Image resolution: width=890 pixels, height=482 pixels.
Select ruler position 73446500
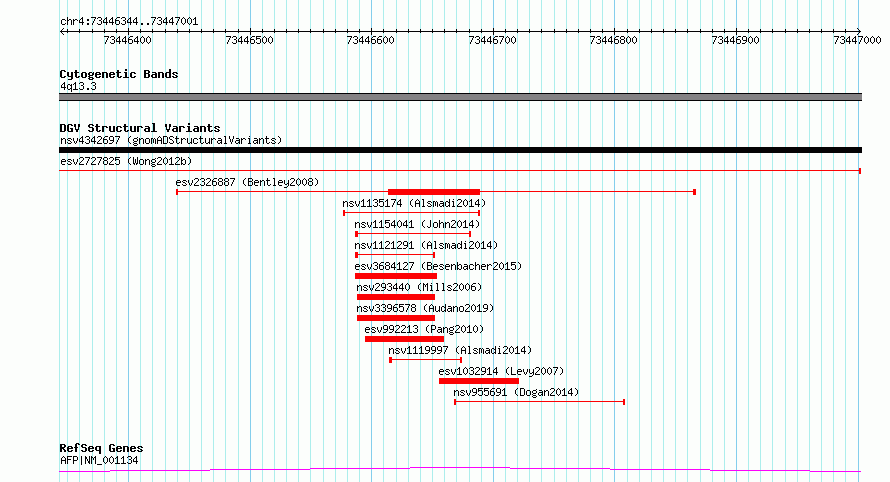click(249, 40)
